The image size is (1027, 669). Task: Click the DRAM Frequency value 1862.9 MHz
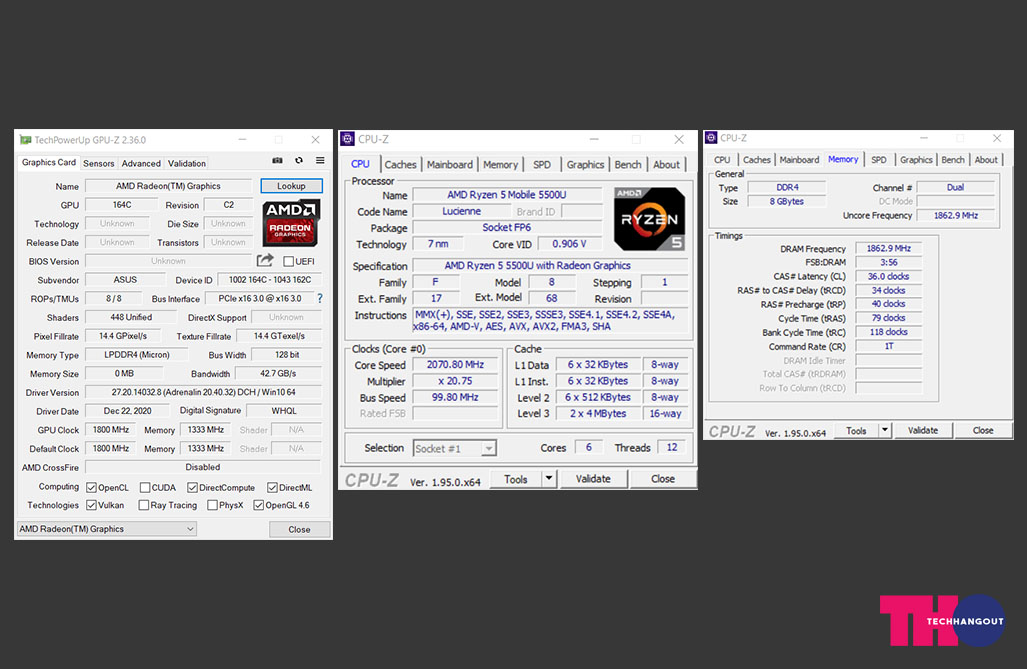(889, 248)
